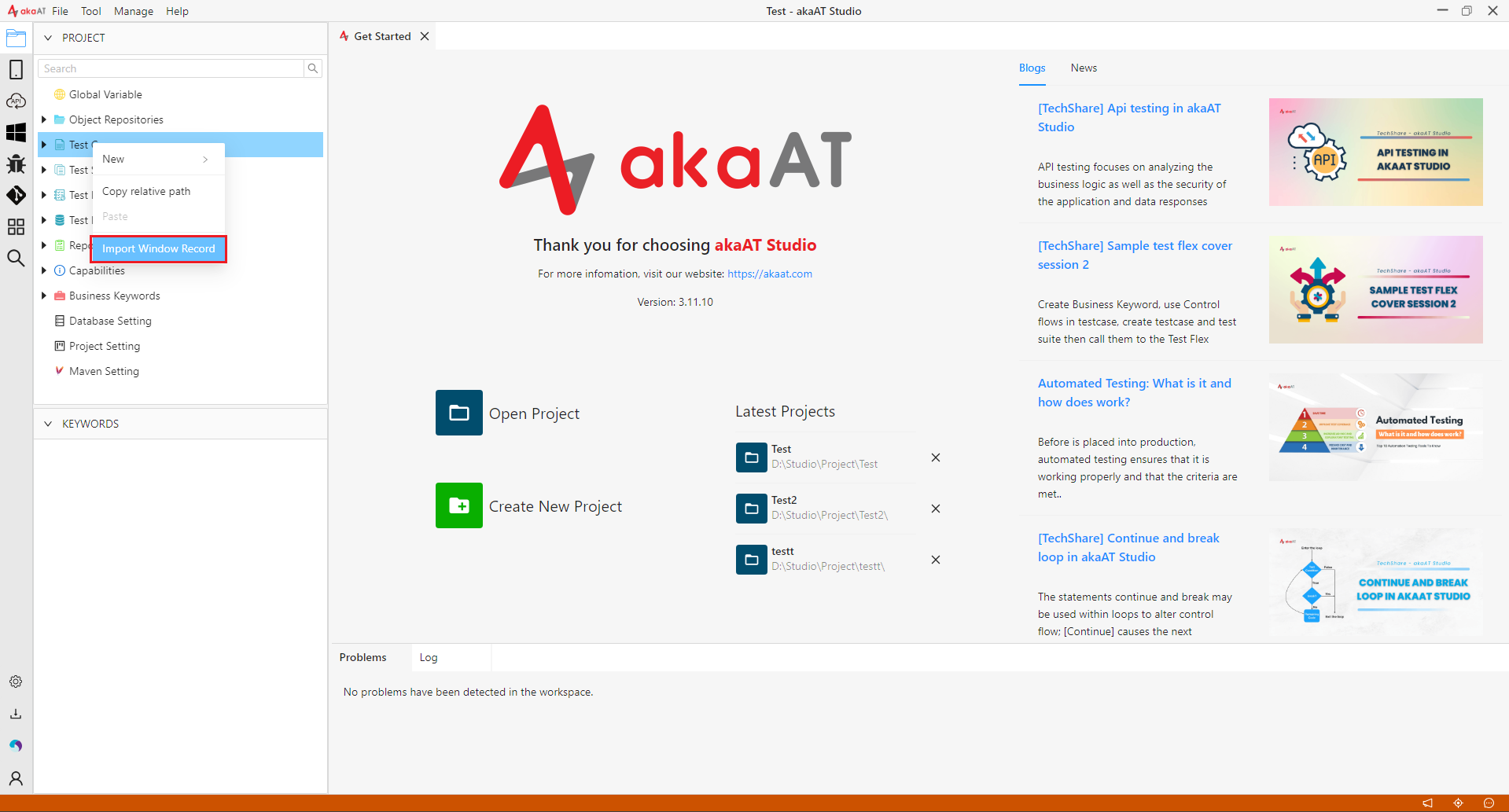Viewport: 1509px width, 812px height.
Task: Select Database Setting in project tree
Action: (x=110, y=321)
